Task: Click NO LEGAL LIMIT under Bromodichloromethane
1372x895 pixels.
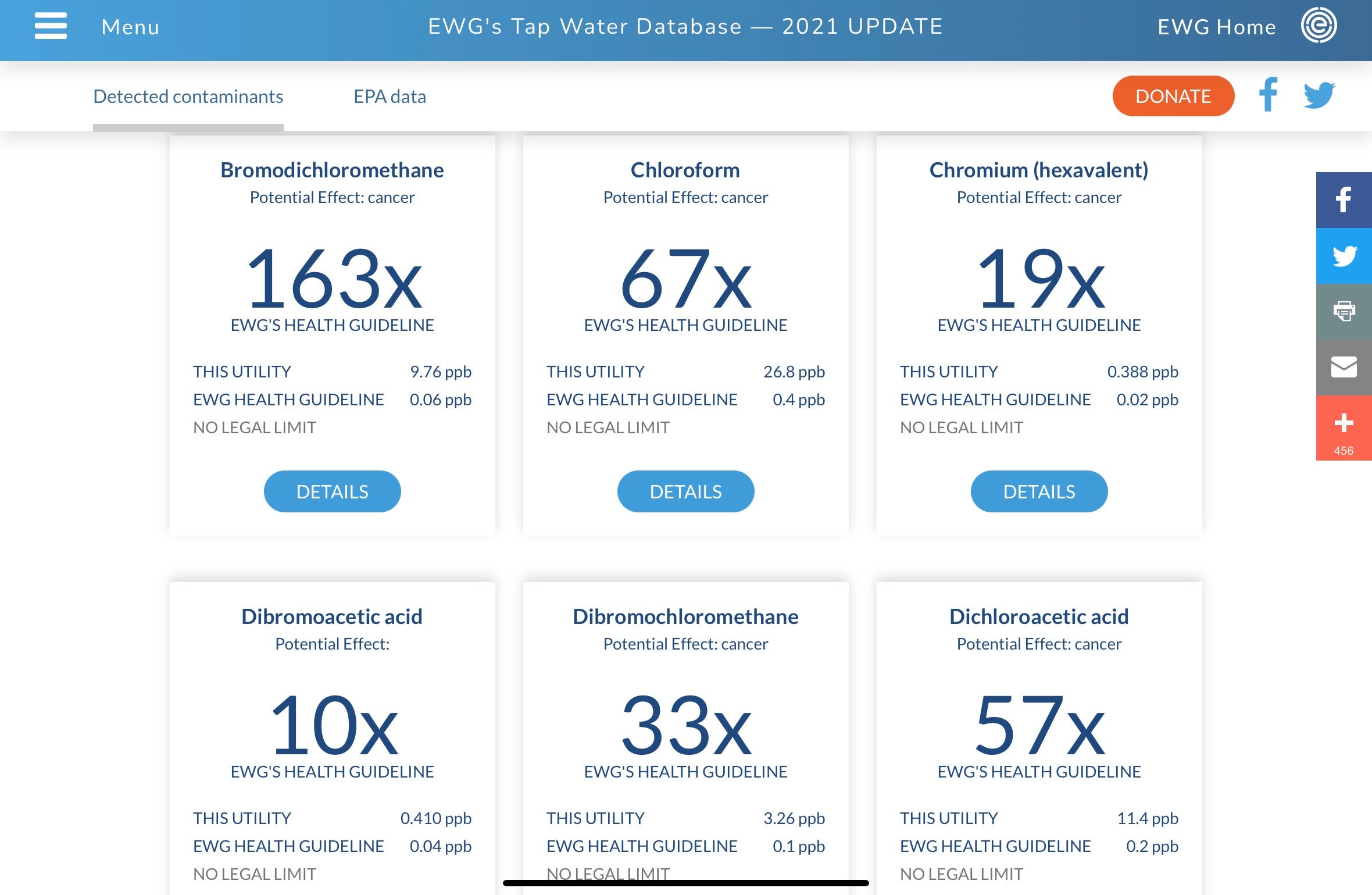Action: coord(255,427)
